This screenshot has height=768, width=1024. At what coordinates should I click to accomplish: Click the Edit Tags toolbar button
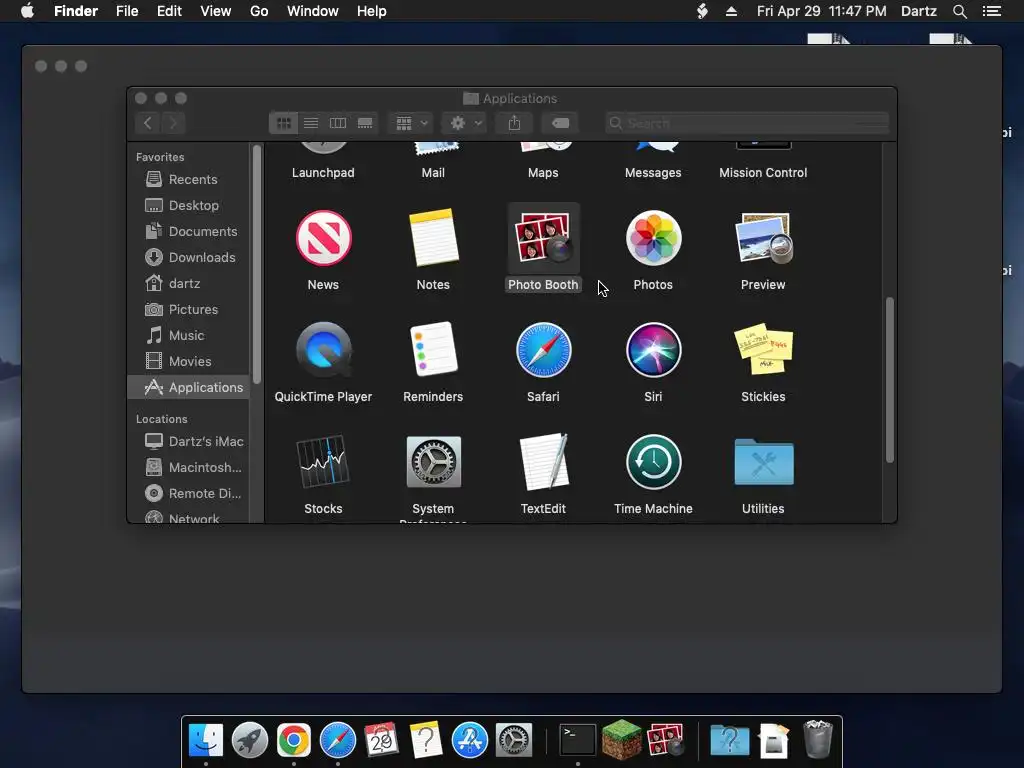pos(560,123)
